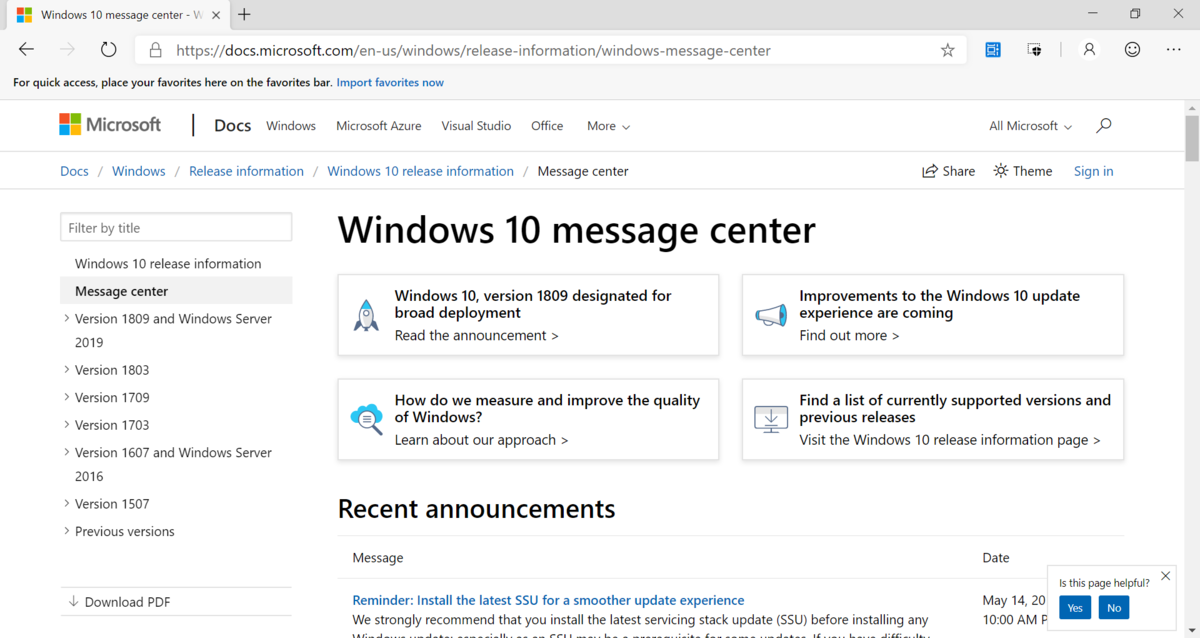Select the Visual Studio menu item
This screenshot has height=638, width=1200.
click(476, 125)
